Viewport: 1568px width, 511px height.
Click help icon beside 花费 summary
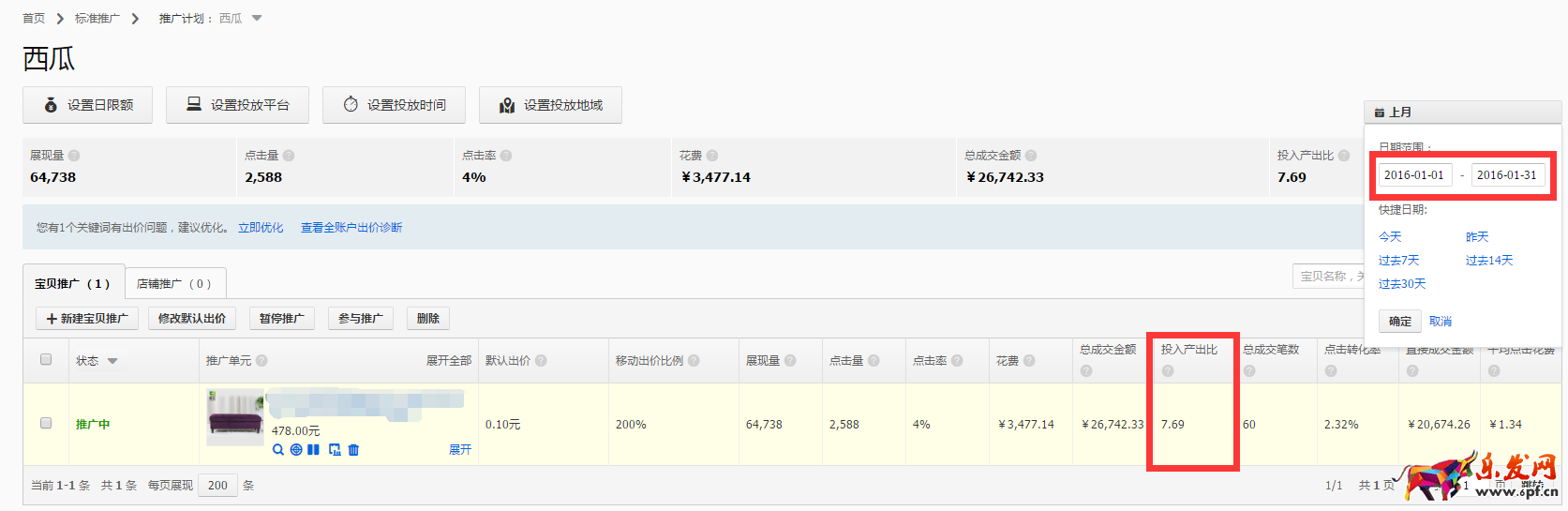712,156
